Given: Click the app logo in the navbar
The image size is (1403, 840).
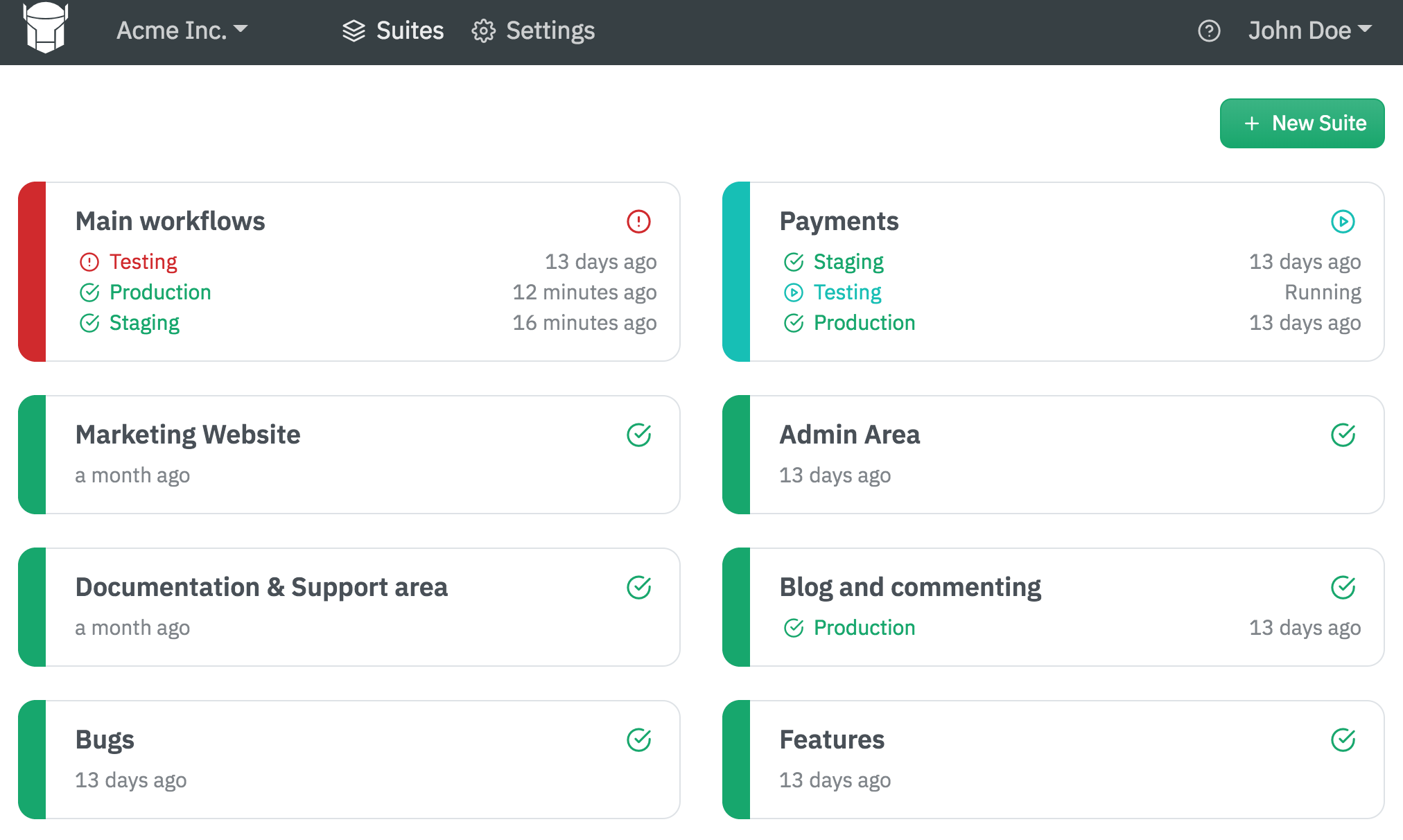Looking at the screenshot, I should 46,28.
